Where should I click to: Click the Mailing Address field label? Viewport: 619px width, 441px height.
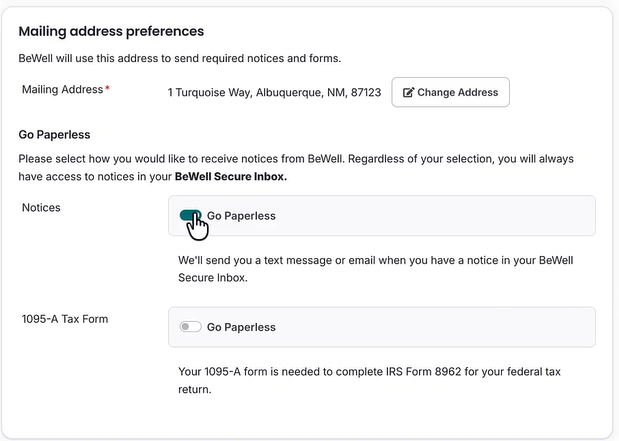(x=62, y=90)
